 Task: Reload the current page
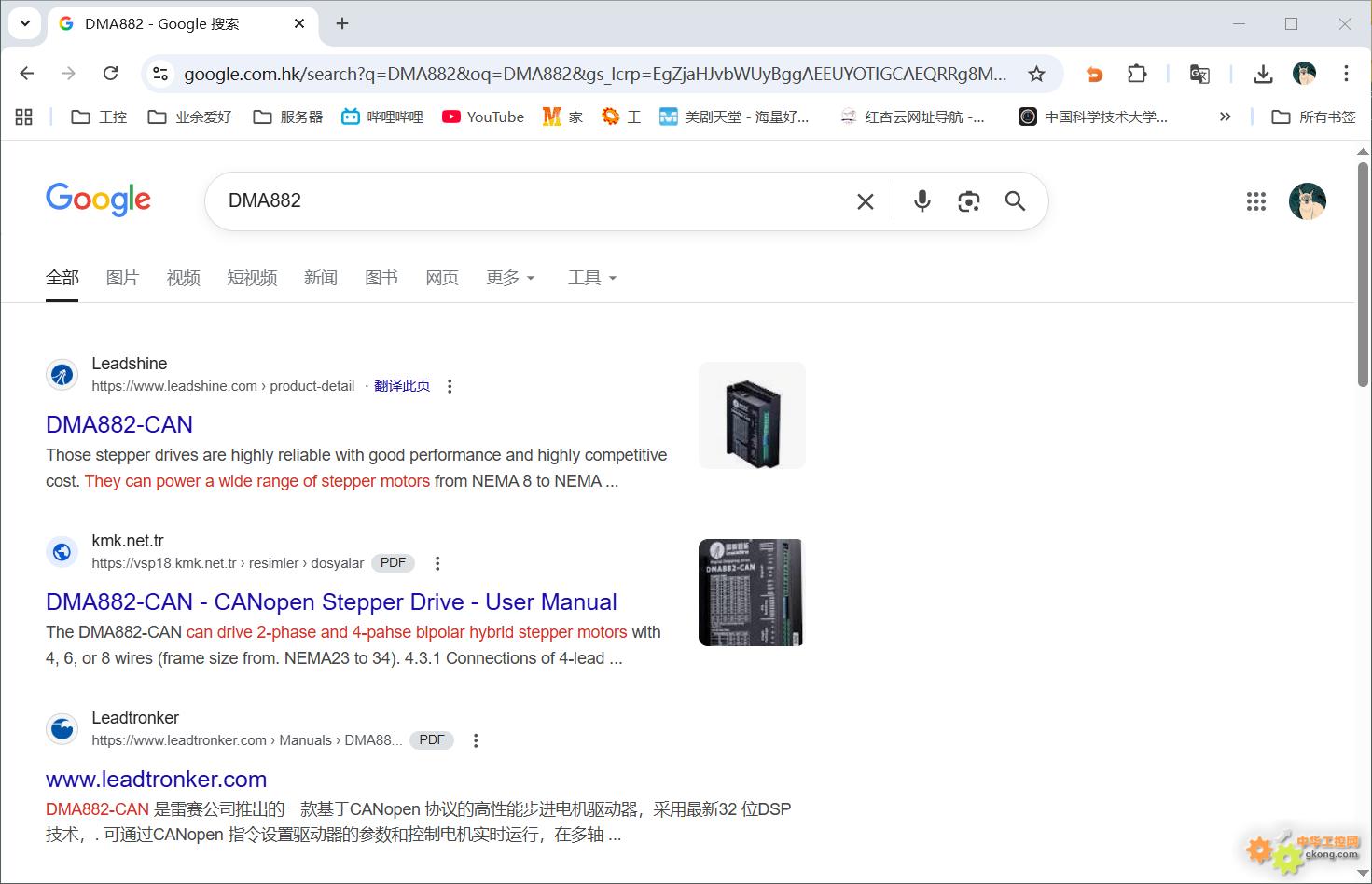coord(110,74)
